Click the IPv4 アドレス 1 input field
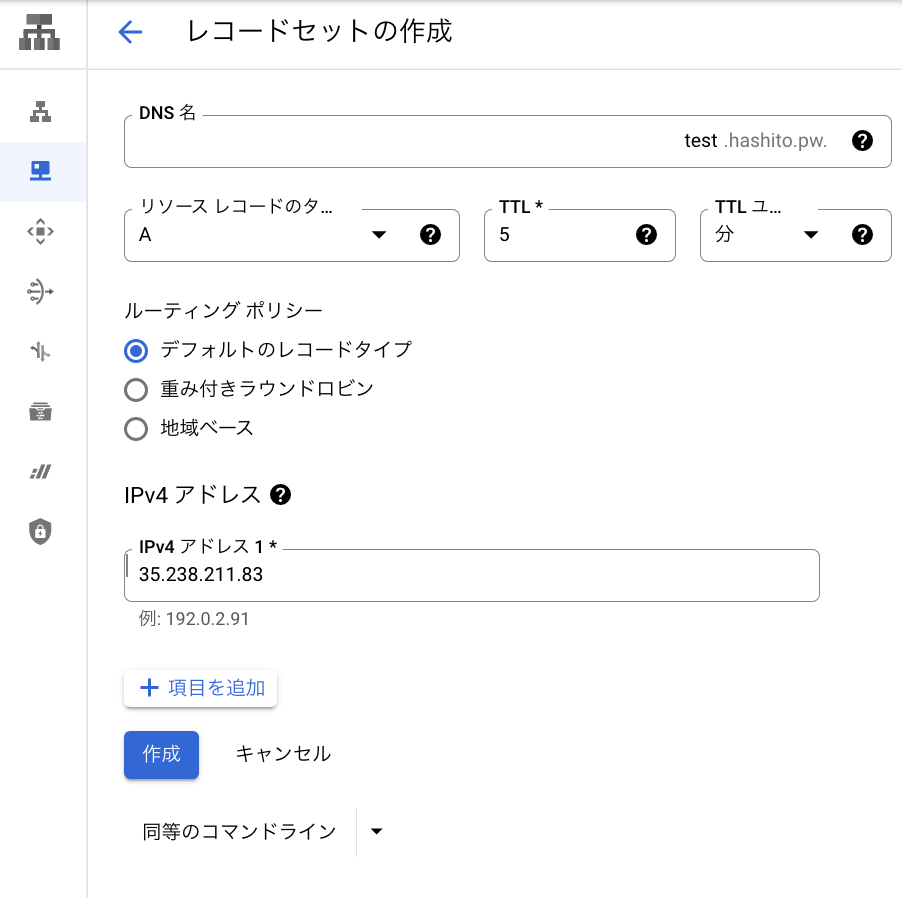This screenshot has width=902, height=898. click(x=471, y=576)
